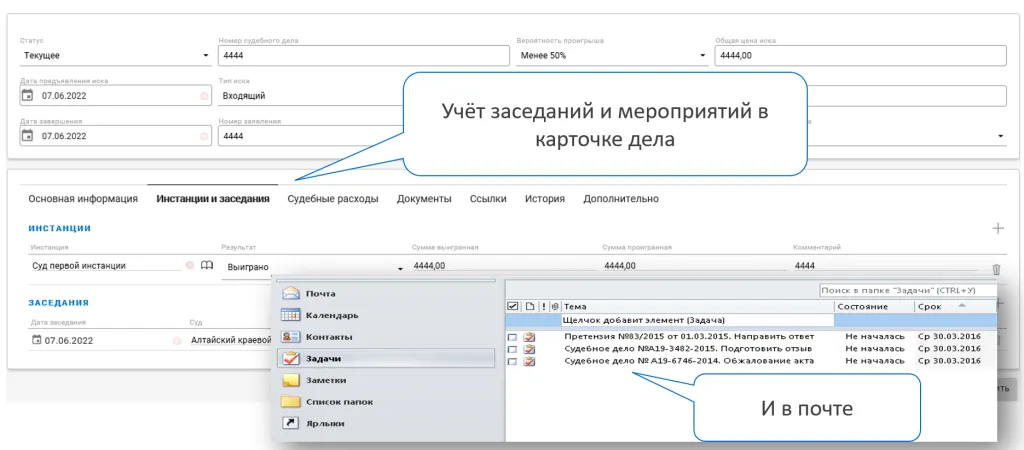Click task icon of Претензия №83/2015 row

pyautogui.click(x=530, y=336)
